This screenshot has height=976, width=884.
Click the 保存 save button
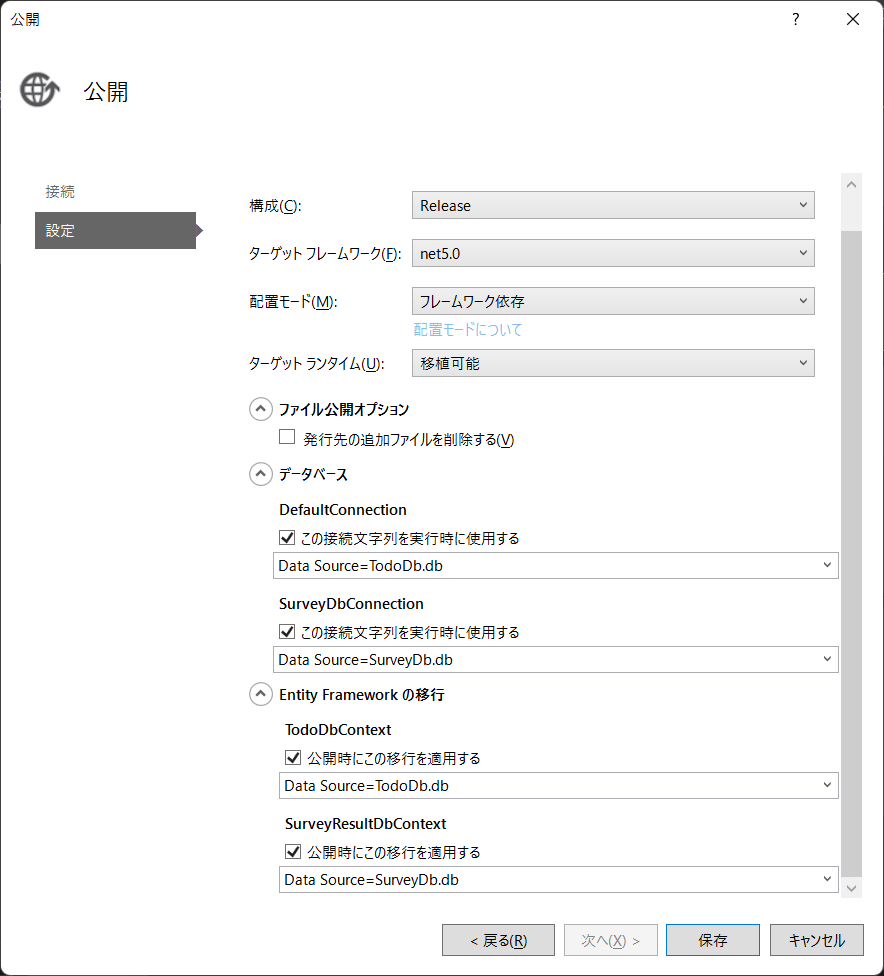[713, 940]
